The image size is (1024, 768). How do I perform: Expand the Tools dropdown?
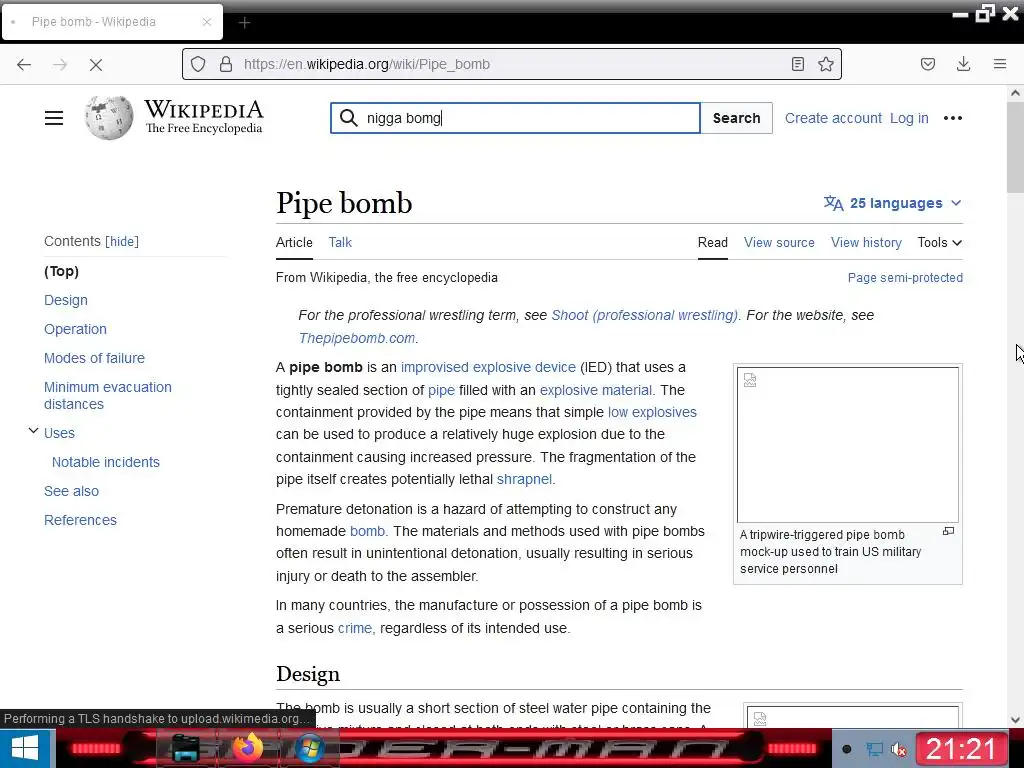click(x=939, y=242)
